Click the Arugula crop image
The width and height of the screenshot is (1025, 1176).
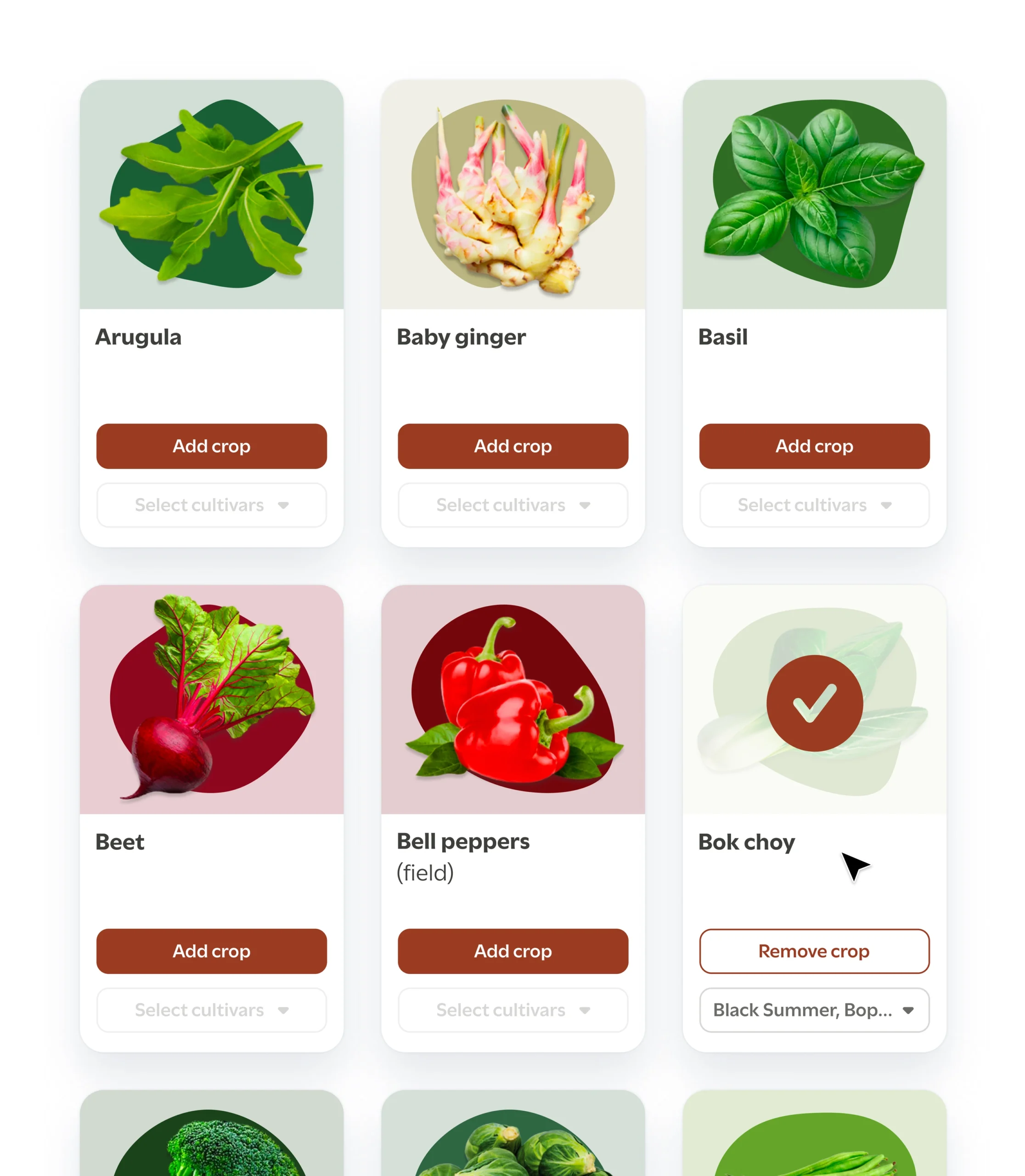212,195
